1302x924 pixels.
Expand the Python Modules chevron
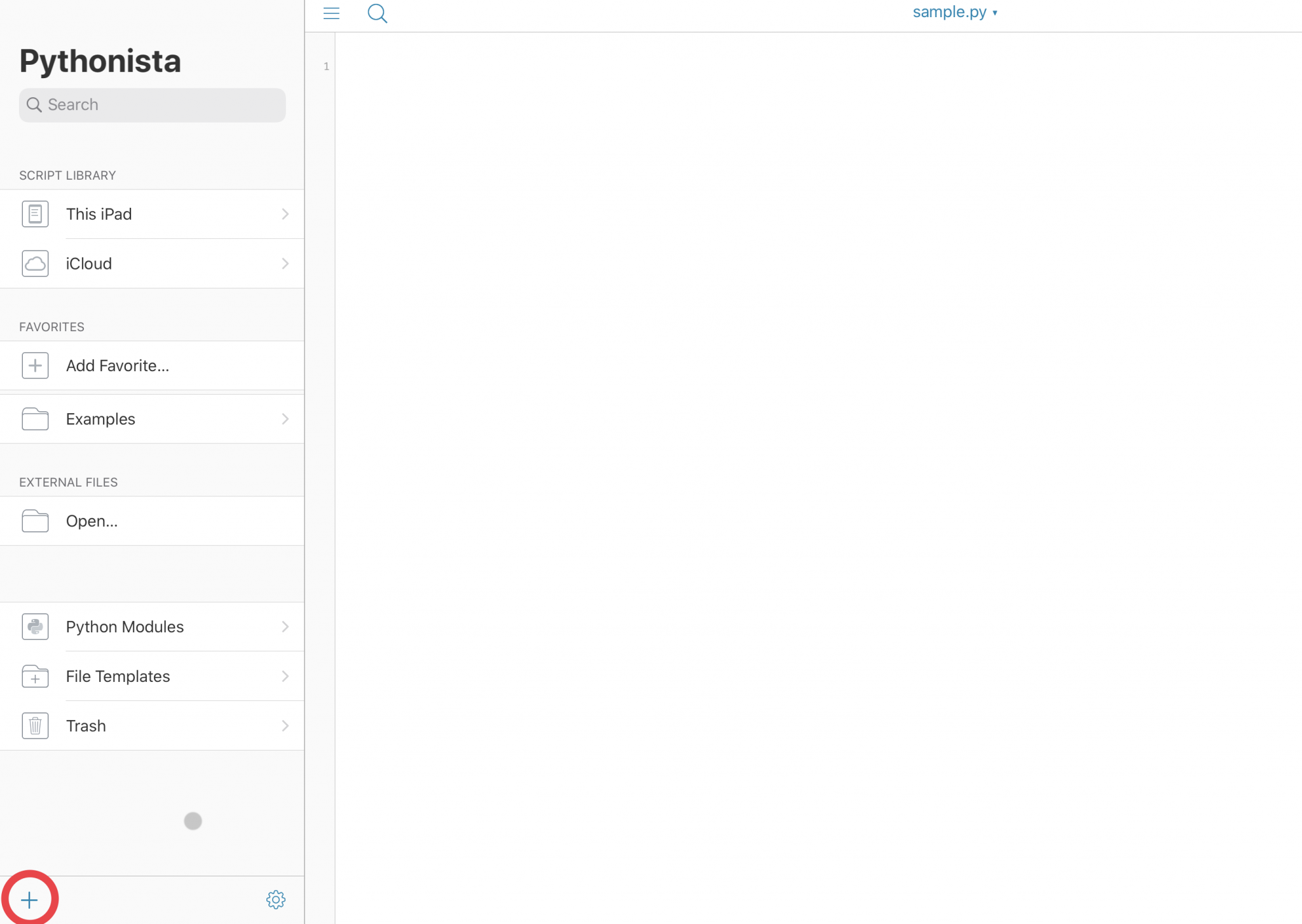[285, 627]
